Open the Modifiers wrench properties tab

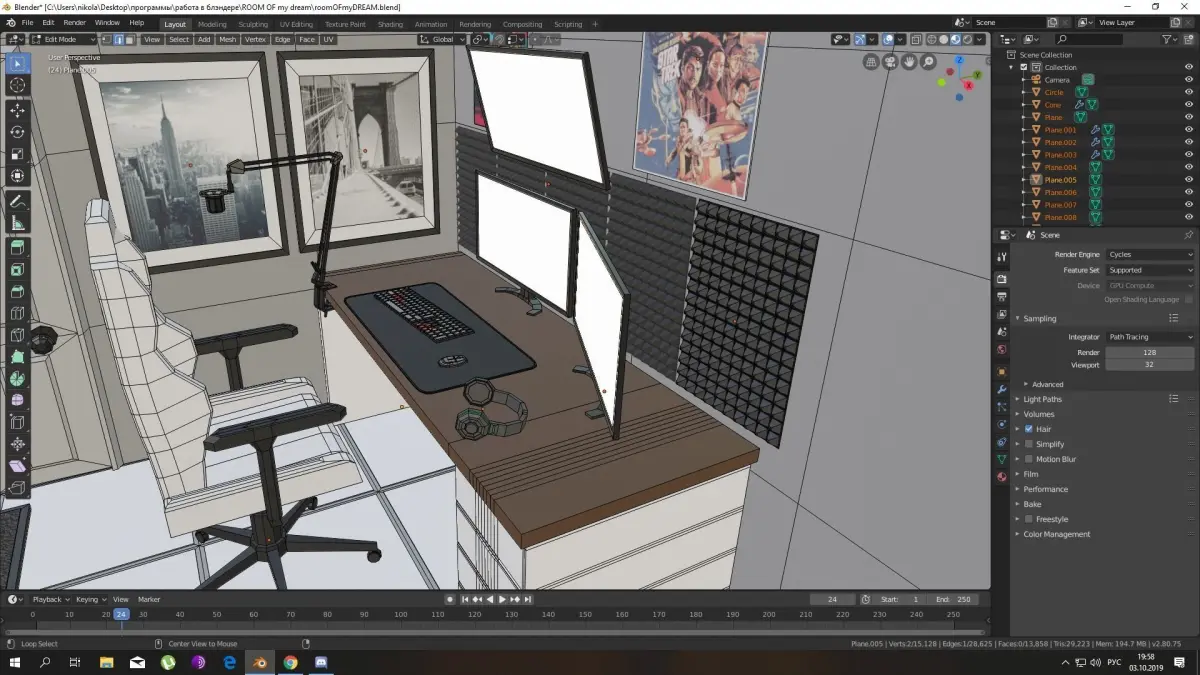[1002, 389]
